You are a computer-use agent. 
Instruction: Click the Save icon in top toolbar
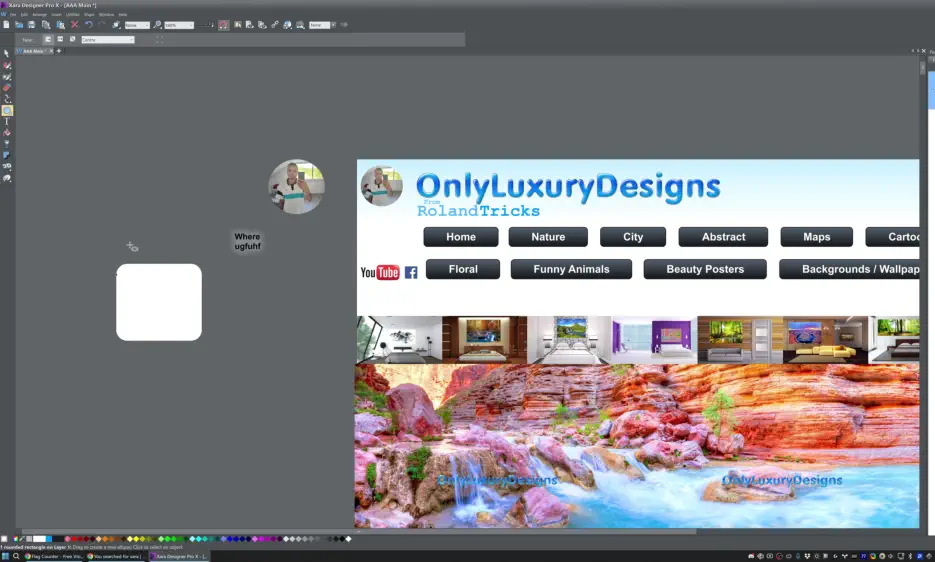click(x=32, y=25)
